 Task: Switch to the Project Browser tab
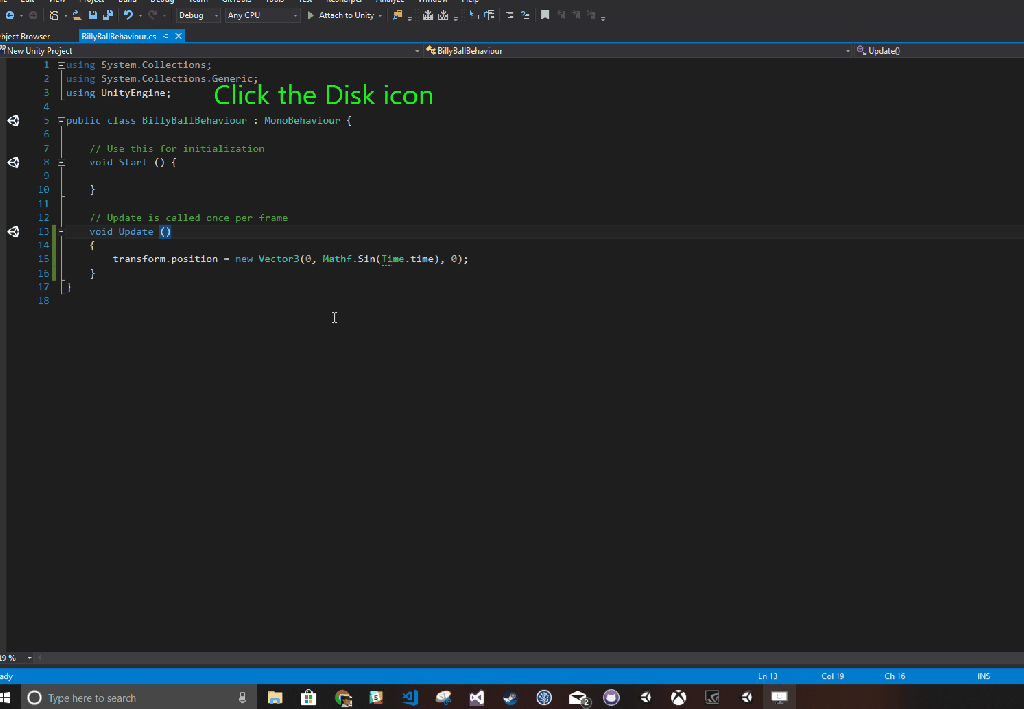(x=26, y=36)
